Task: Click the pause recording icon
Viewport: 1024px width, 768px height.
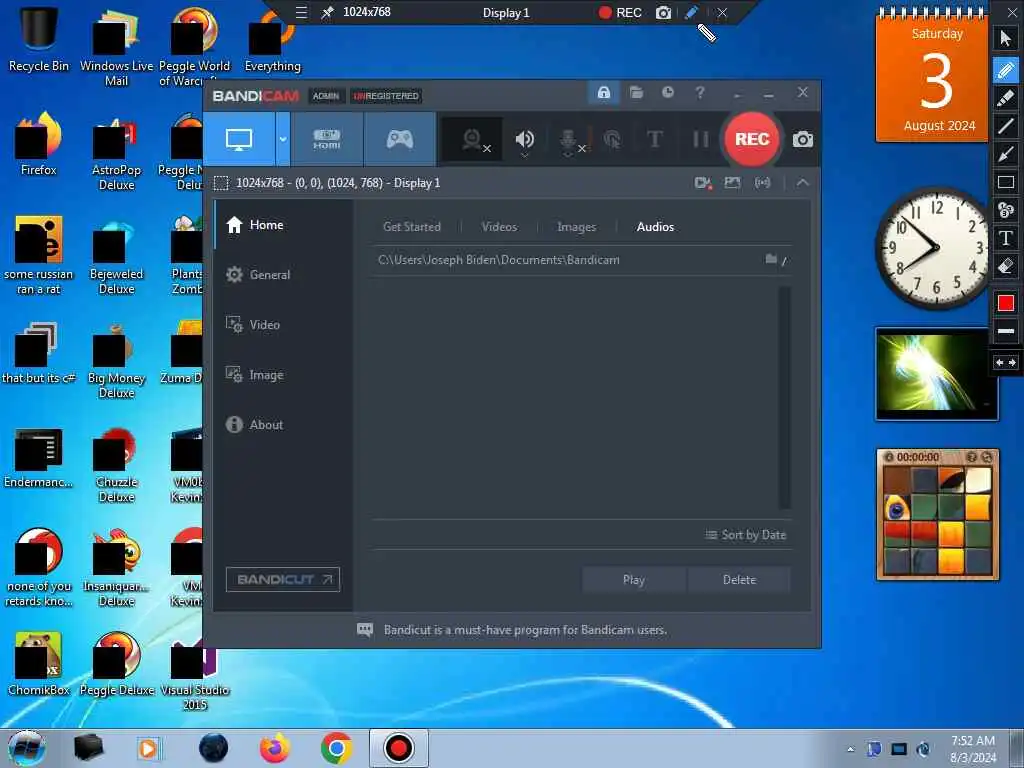Action: [x=700, y=139]
